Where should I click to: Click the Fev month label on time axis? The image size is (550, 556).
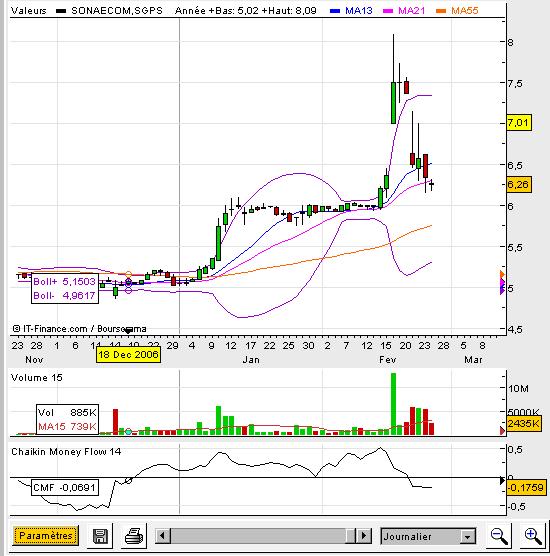point(388,360)
